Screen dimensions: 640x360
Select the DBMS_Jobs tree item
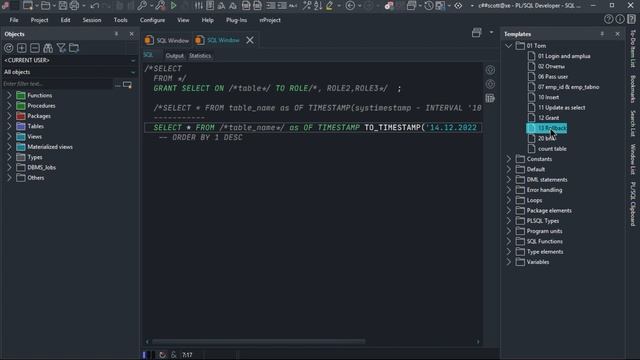[x=41, y=167]
